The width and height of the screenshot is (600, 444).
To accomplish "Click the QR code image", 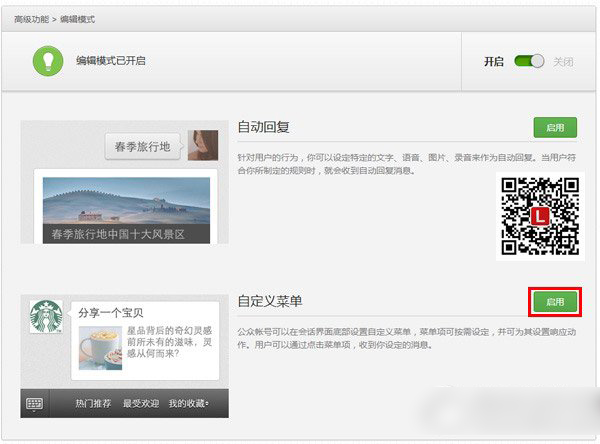I will [x=540, y=216].
